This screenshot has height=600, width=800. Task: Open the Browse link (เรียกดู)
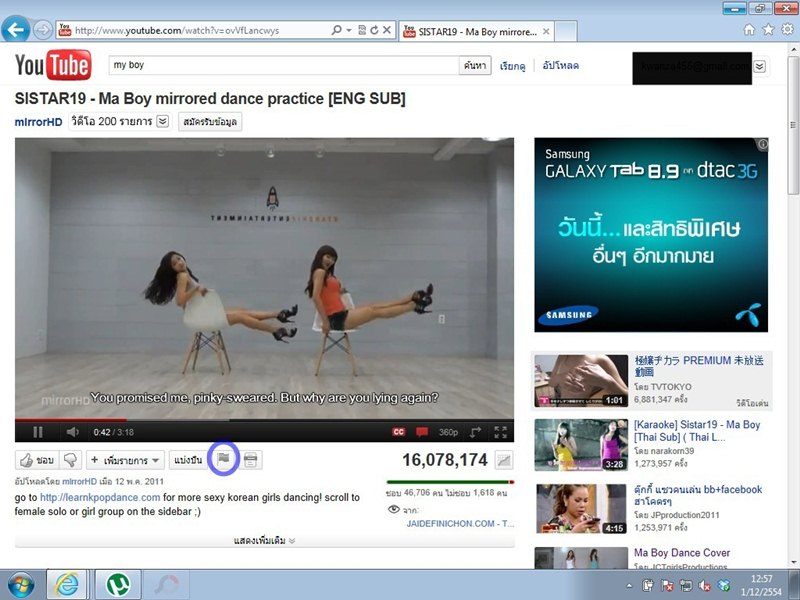tap(512, 66)
